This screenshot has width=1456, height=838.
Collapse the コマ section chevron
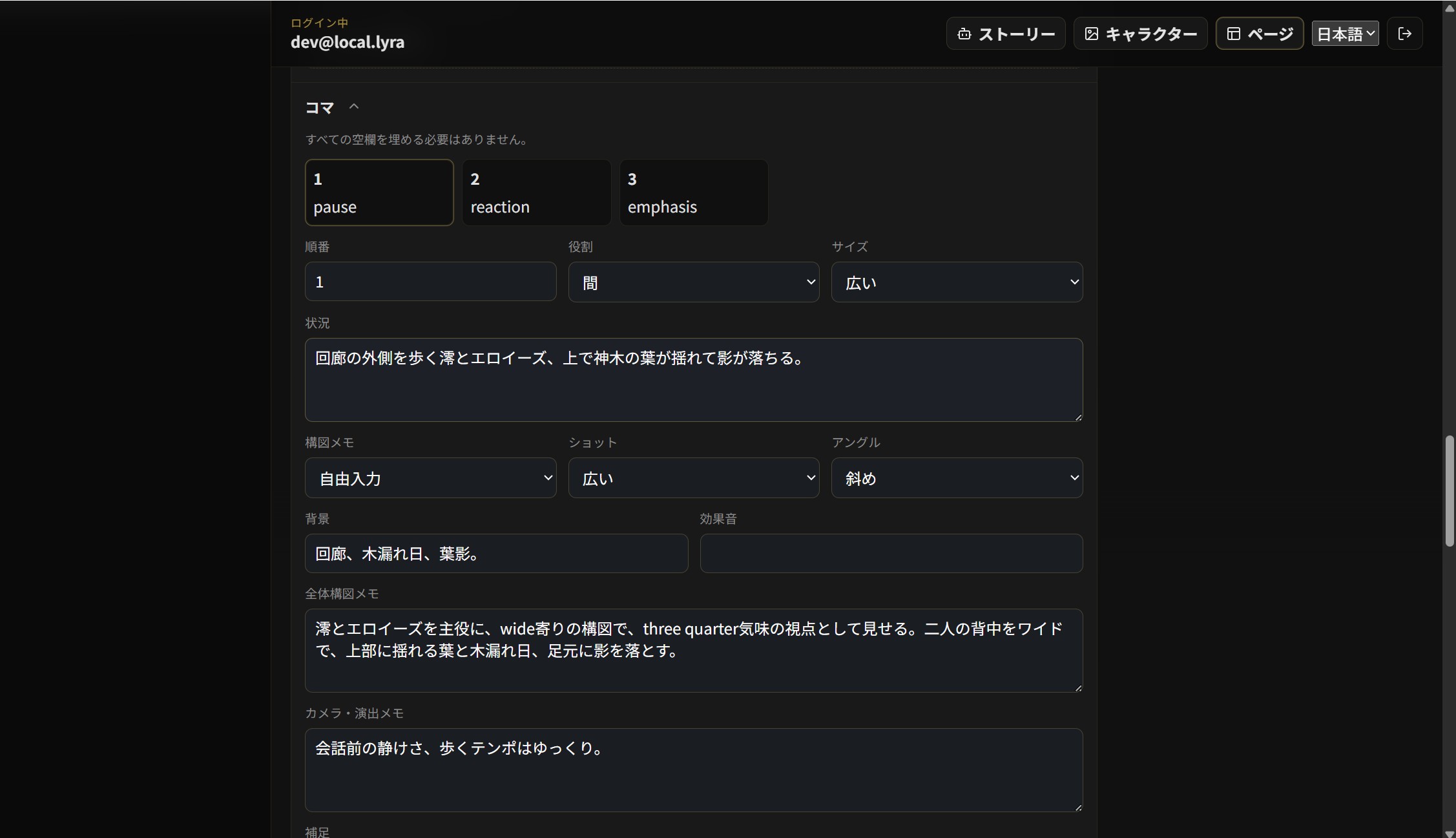pyautogui.click(x=353, y=107)
